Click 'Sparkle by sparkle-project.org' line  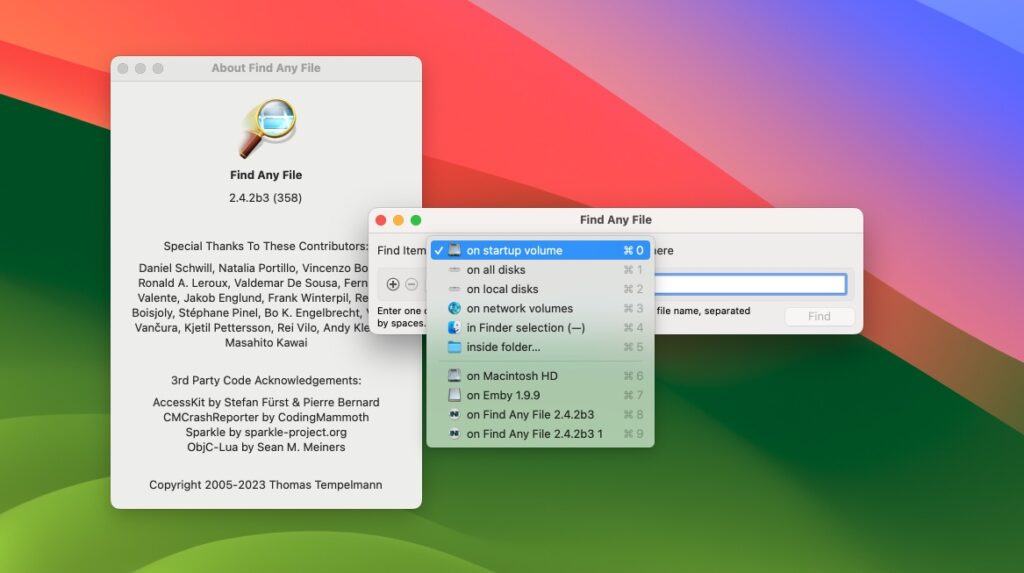click(x=266, y=433)
